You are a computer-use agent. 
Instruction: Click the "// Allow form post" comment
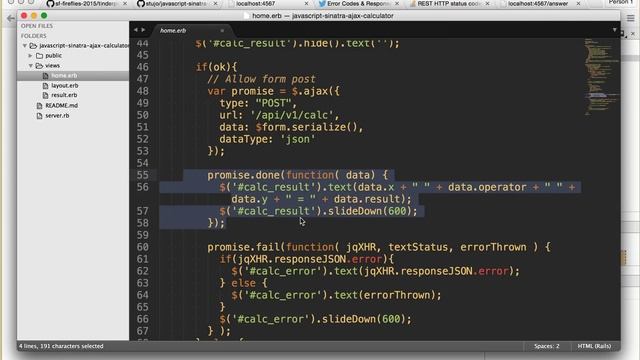pos(261,79)
